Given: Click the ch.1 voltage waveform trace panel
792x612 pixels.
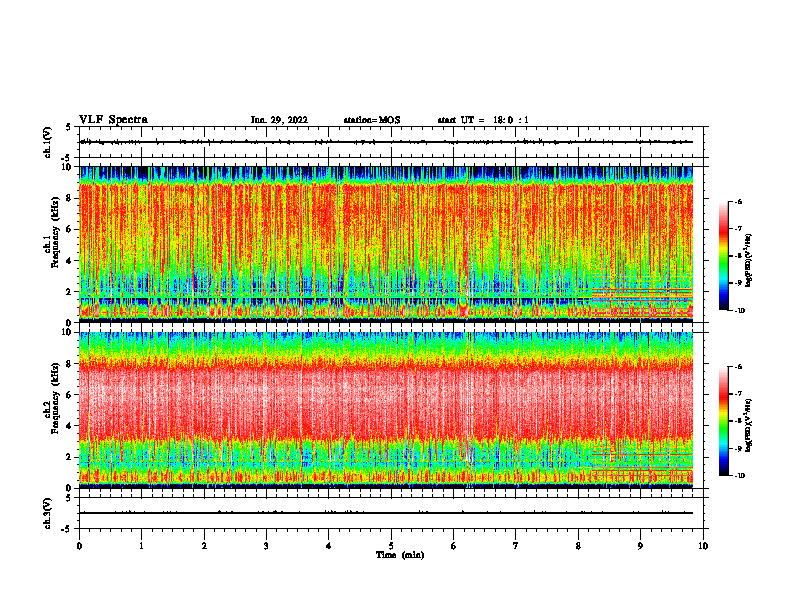Looking at the screenshot, I should 391,142.
